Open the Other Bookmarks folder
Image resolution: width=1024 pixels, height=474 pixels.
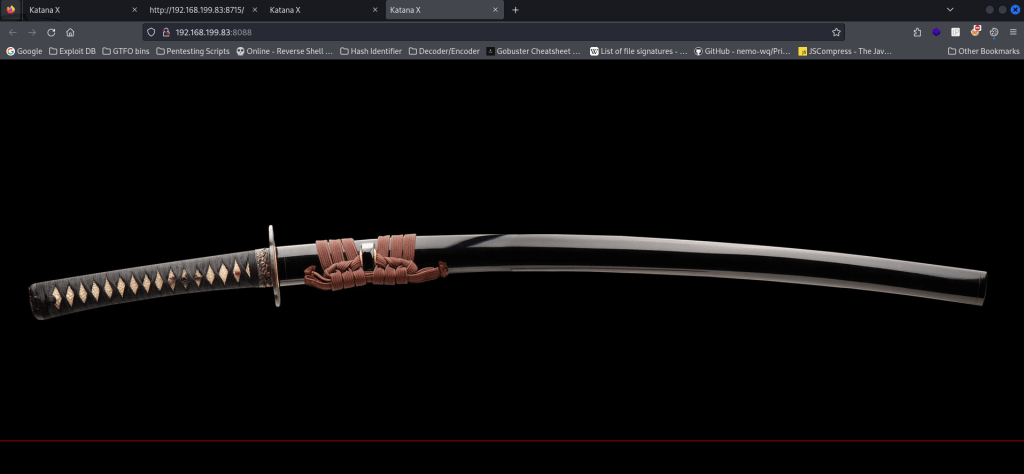point(981,51)
